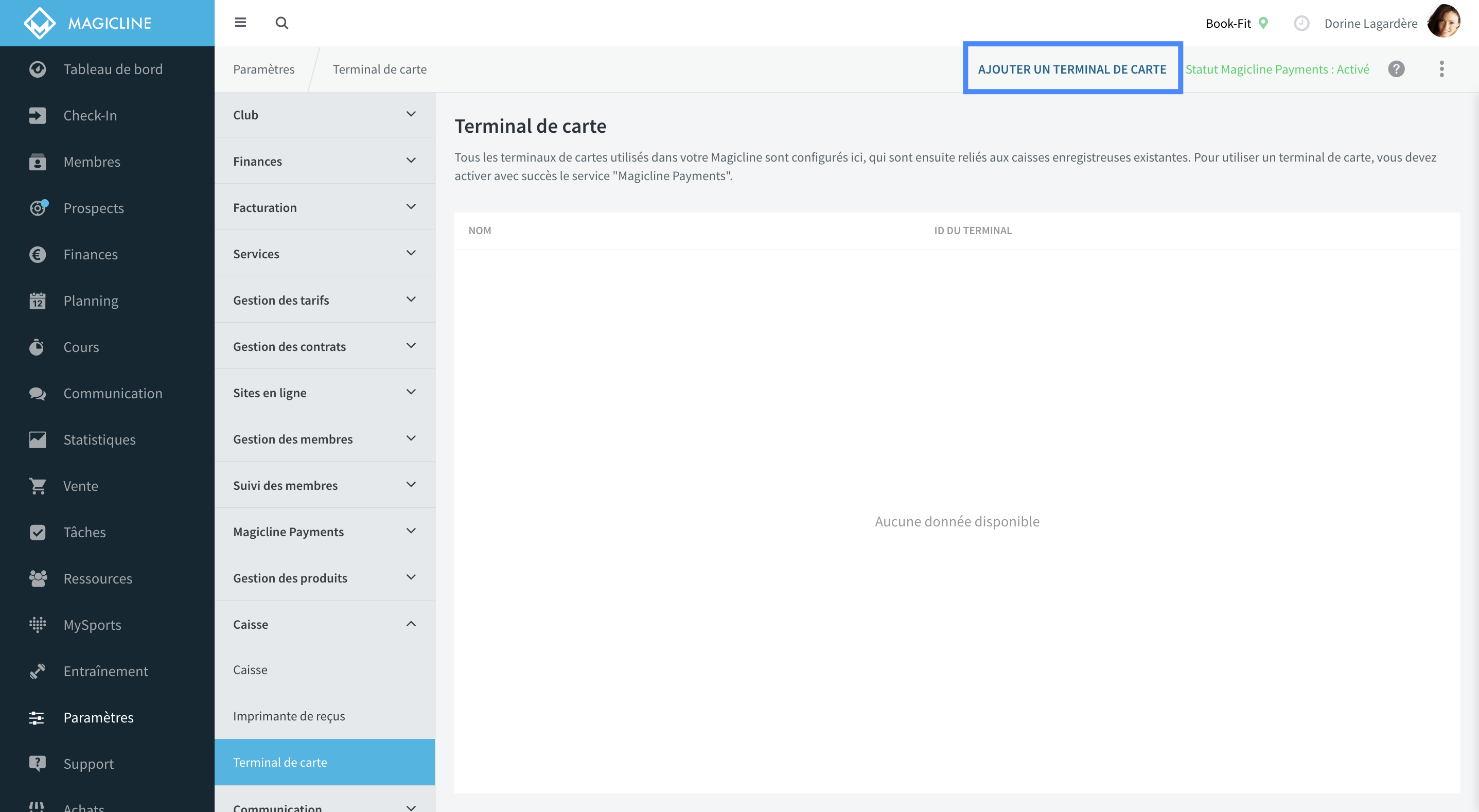Click the Support question bubble icon
The width and height of the screenshot is (1479, 812).
pyautogui.click(x=38, y=763)
